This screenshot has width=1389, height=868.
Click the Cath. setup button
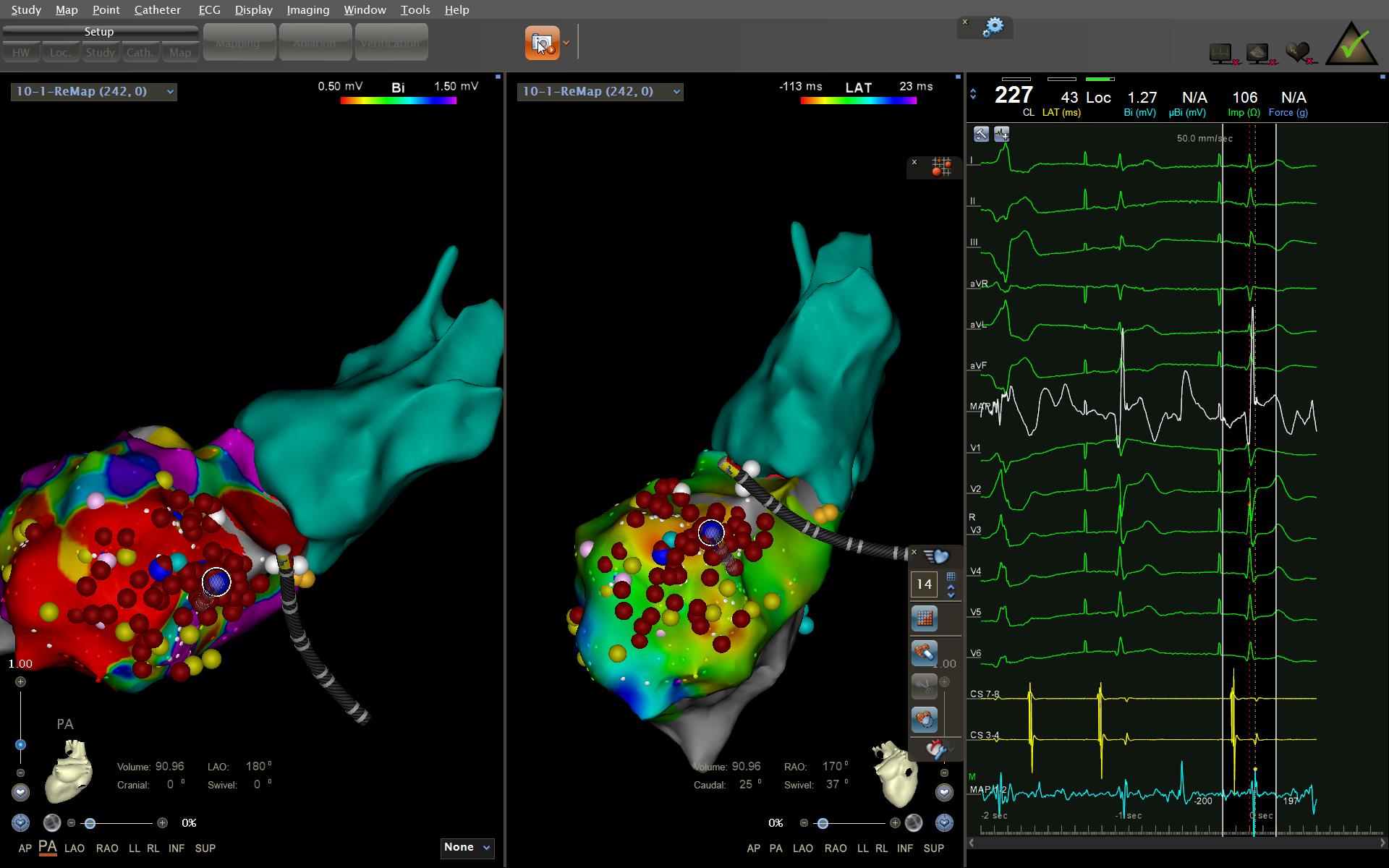140,52
